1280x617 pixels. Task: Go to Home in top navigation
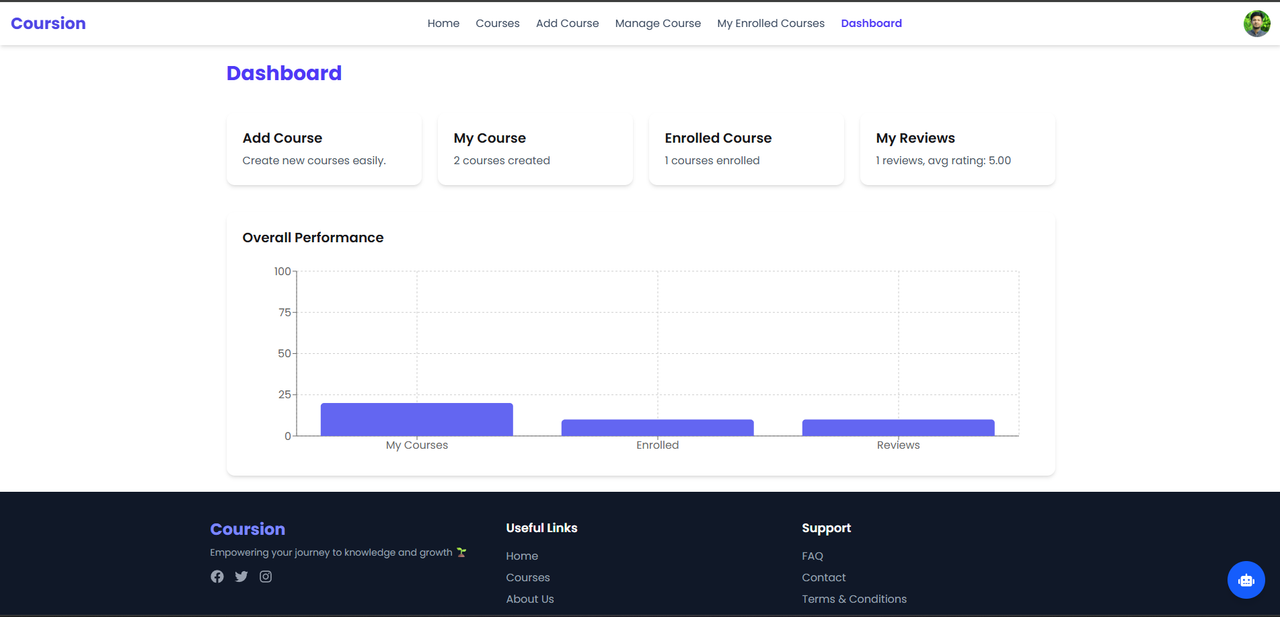pyautogui.click(x=443, y=23)
